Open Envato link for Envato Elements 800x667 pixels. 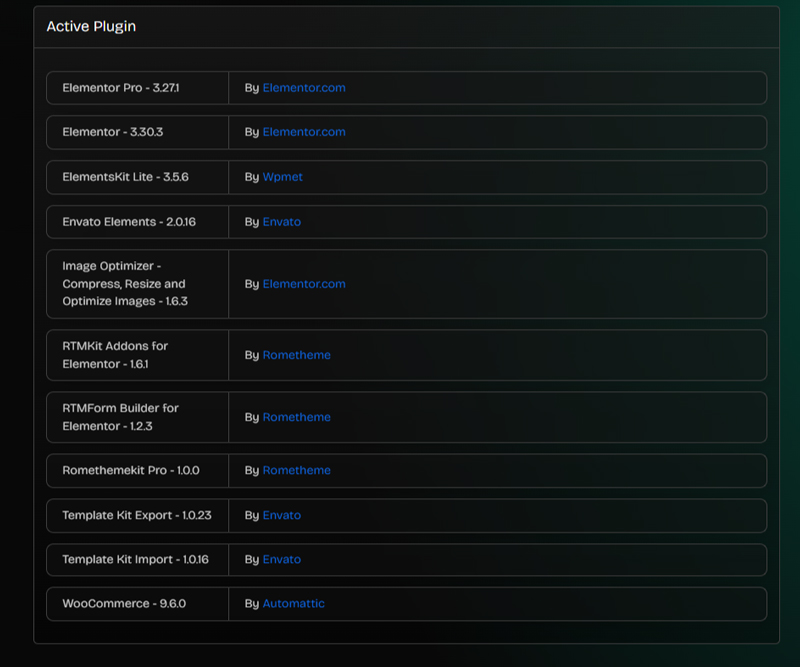pyautogui.click(x=282, y=222)
